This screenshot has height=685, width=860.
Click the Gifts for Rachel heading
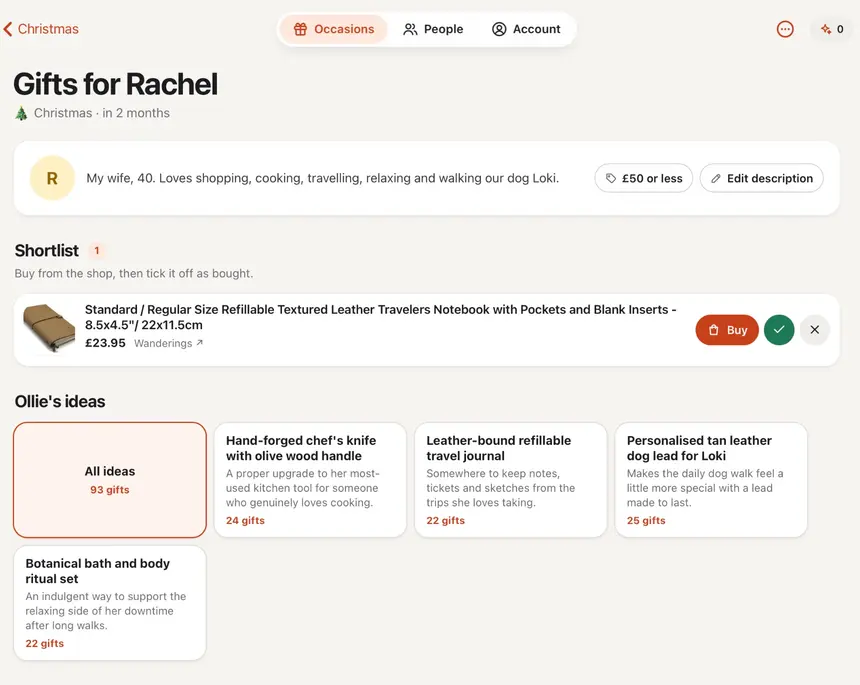pos(116,84)
